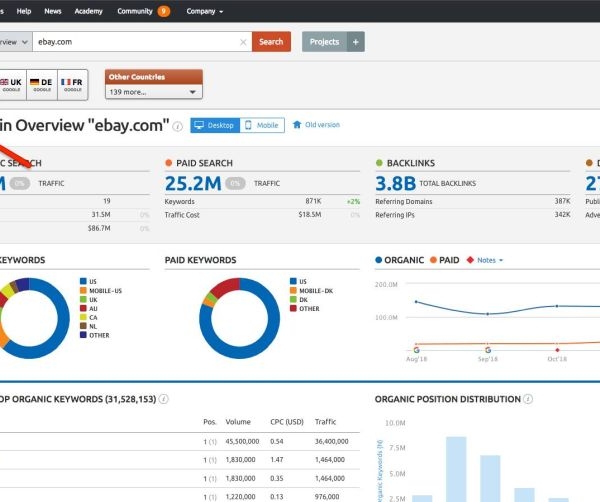The height and width of the screenshot is (502, 600).
Task: Open the Academy menu item
Action: point(88,11)
